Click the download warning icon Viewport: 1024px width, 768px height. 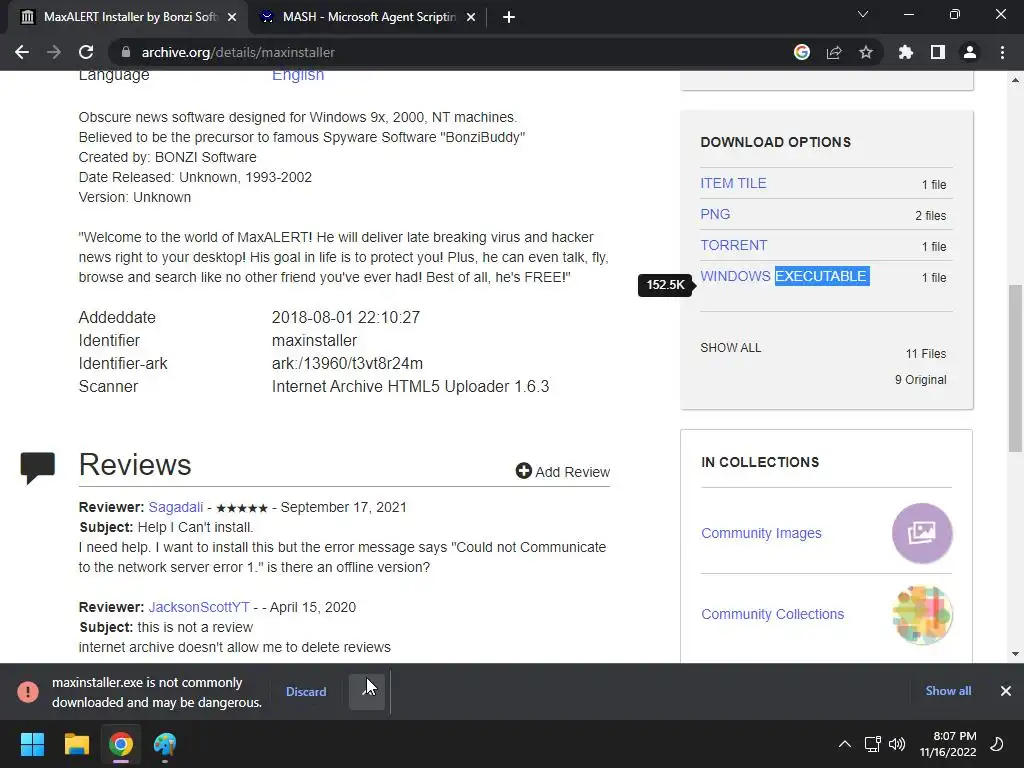(28, 692)
